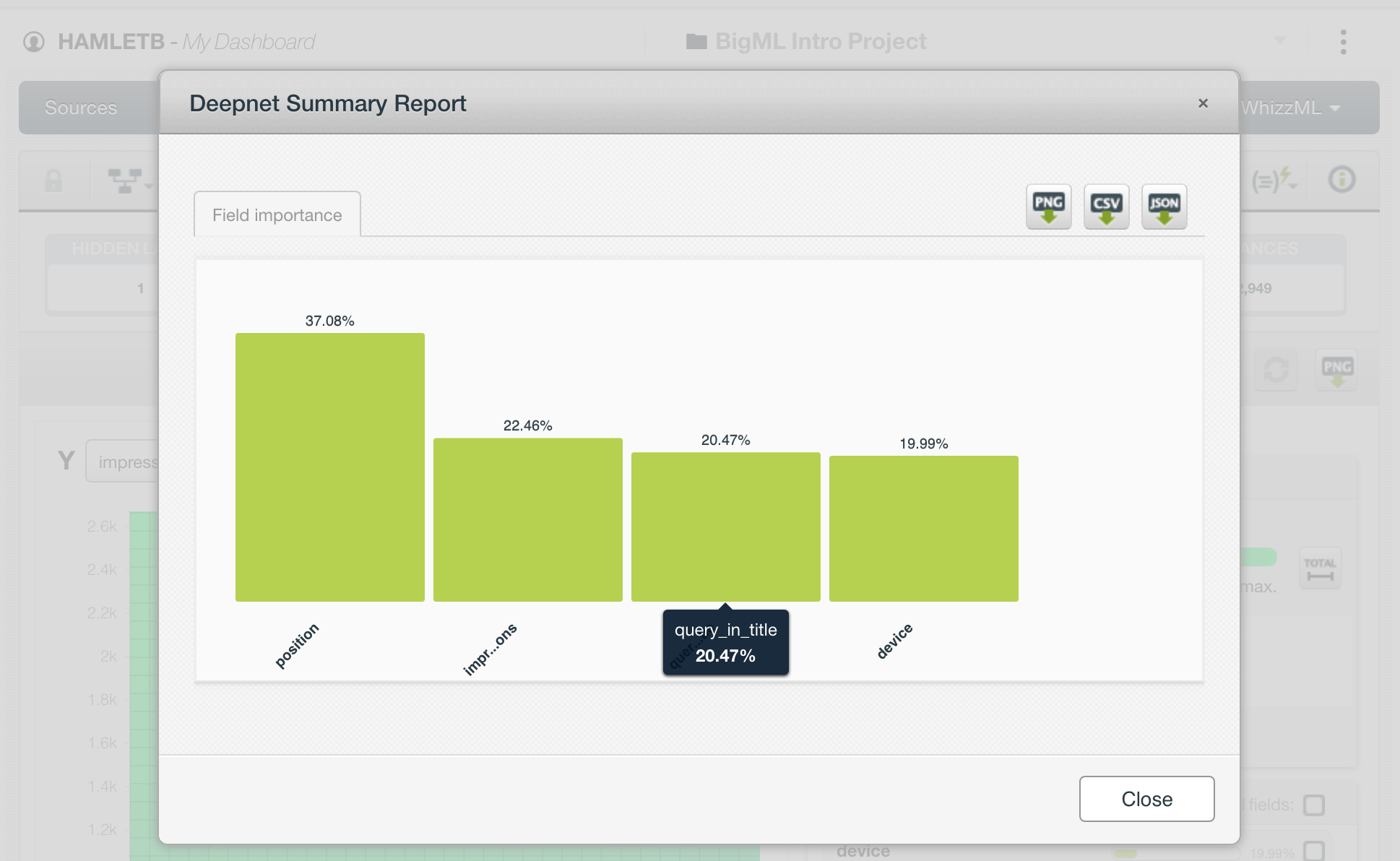Export field importance as CSV
1400x861 pixels.
[x=1106, y=207]
